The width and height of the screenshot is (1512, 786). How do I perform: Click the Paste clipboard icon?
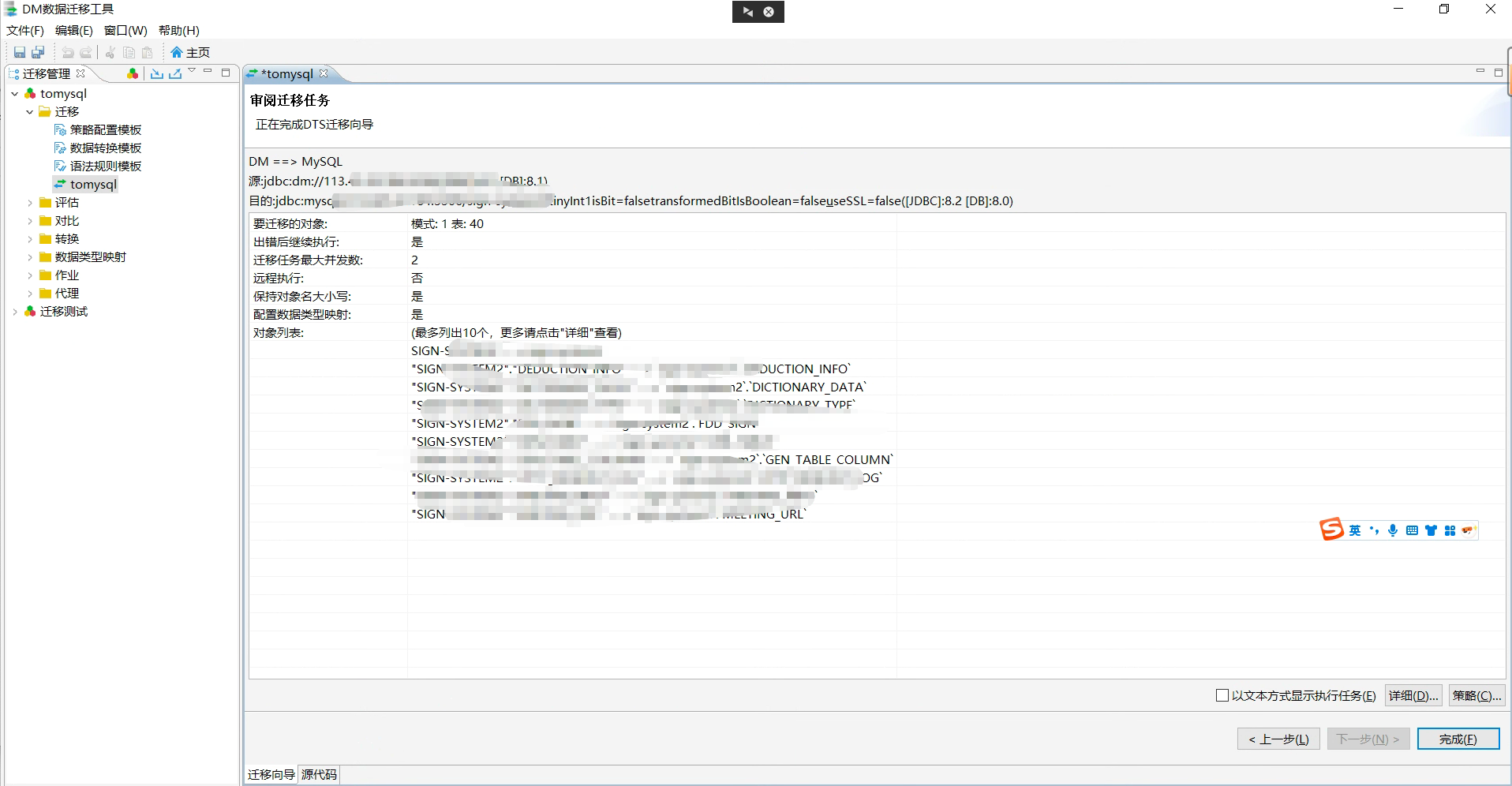(148, 52)
